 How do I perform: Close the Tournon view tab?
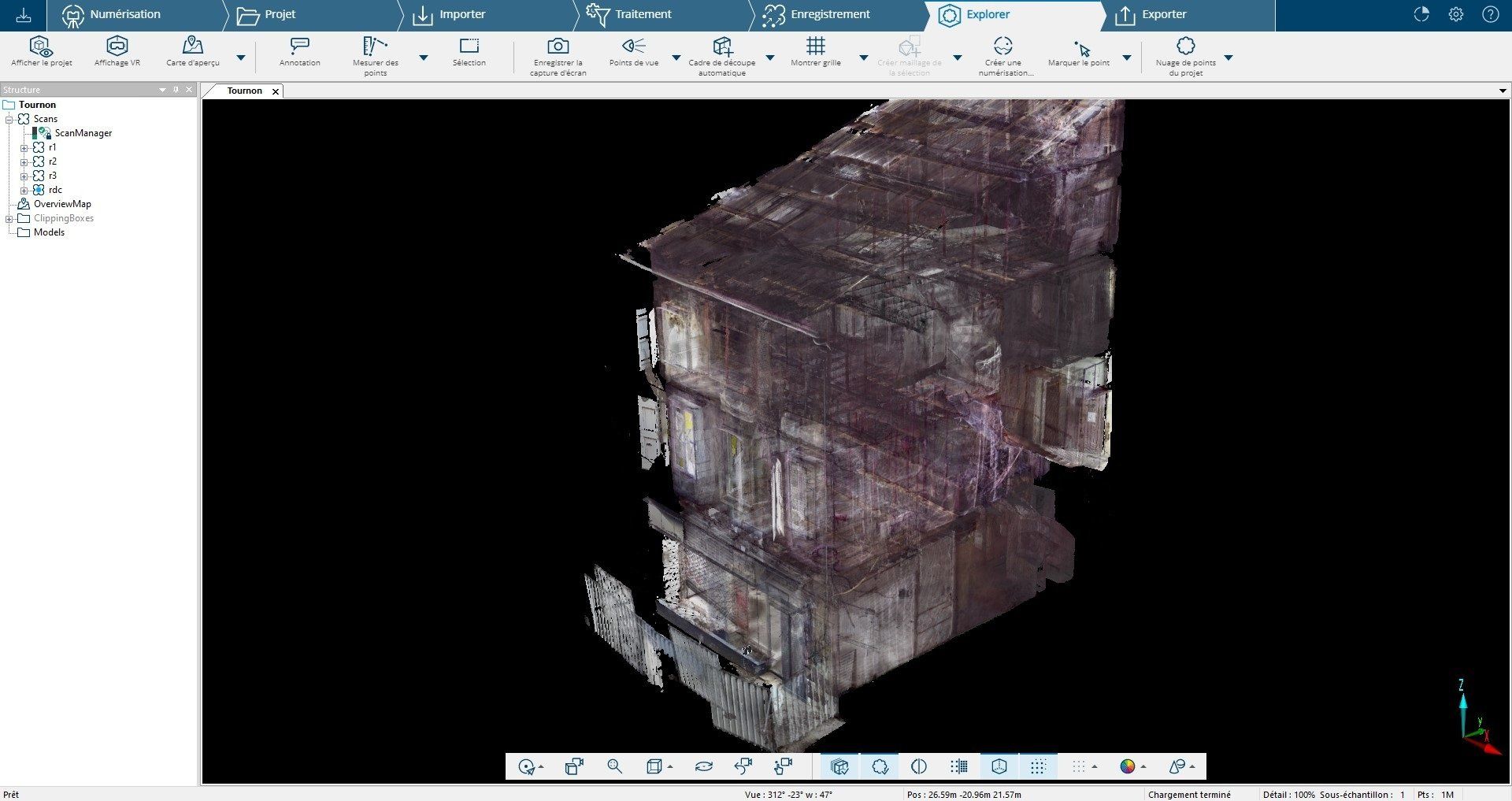click(x=276, y=91)
